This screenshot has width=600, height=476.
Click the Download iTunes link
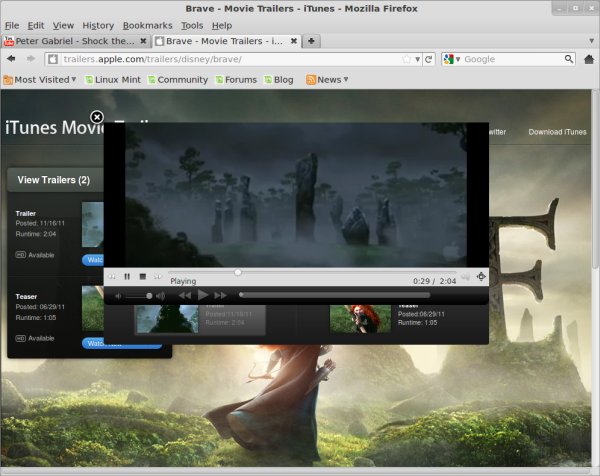click(557, 132)
